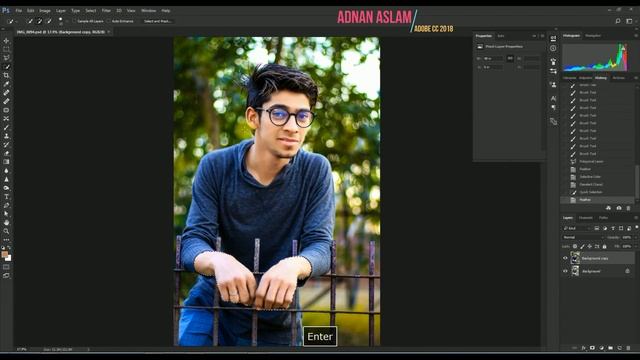The height and width of the screenshot is (360, 640).
Task: Hide the Background layer eye icon
Action: (565, 271)
